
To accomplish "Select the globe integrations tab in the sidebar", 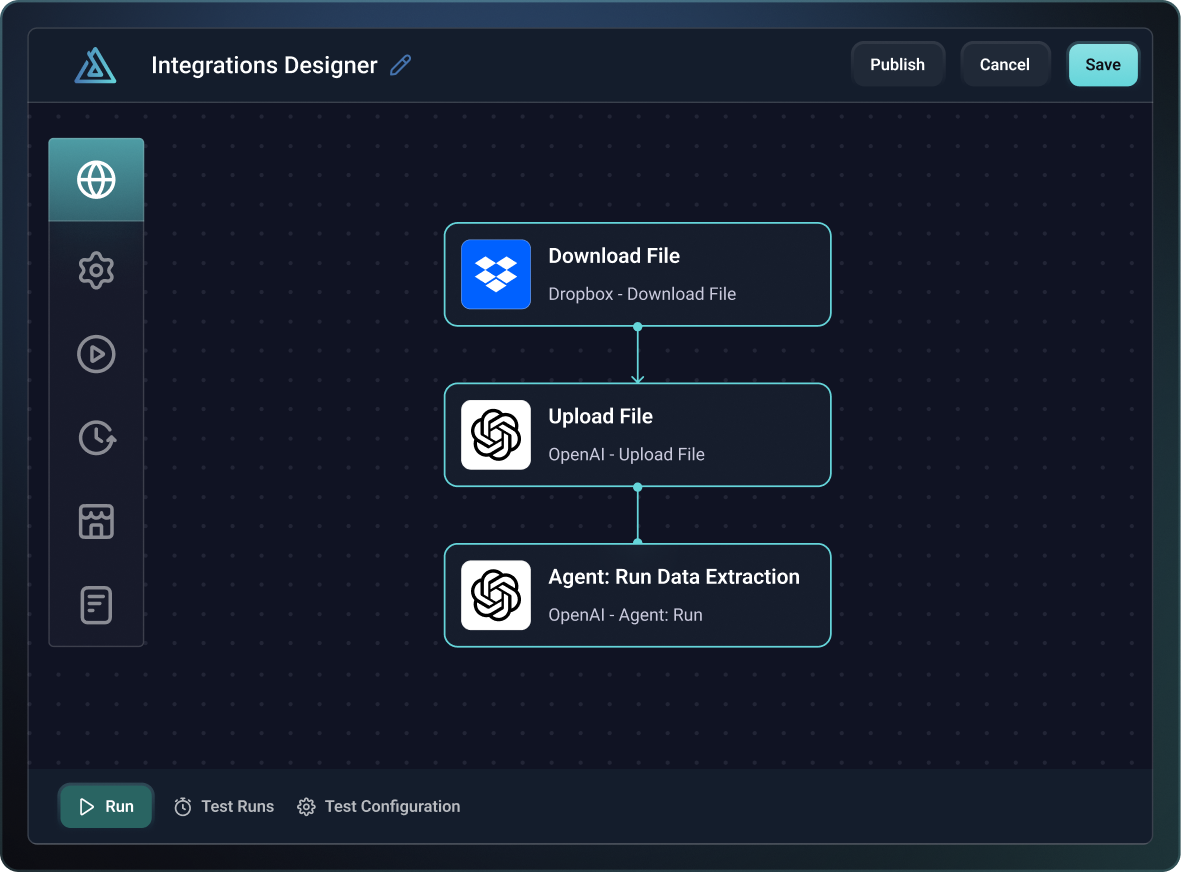I will click(96, 180).
